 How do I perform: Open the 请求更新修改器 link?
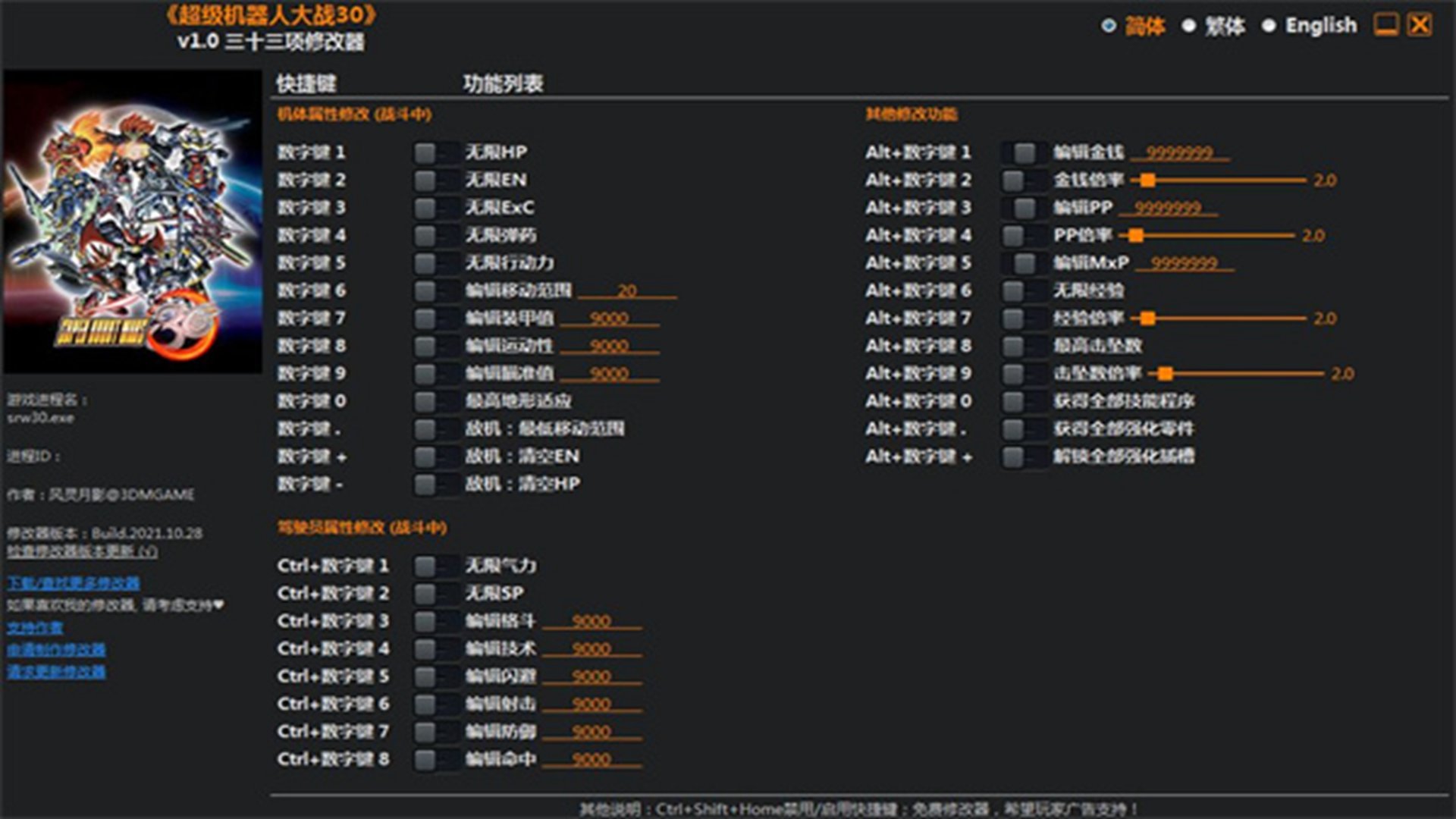57,672
